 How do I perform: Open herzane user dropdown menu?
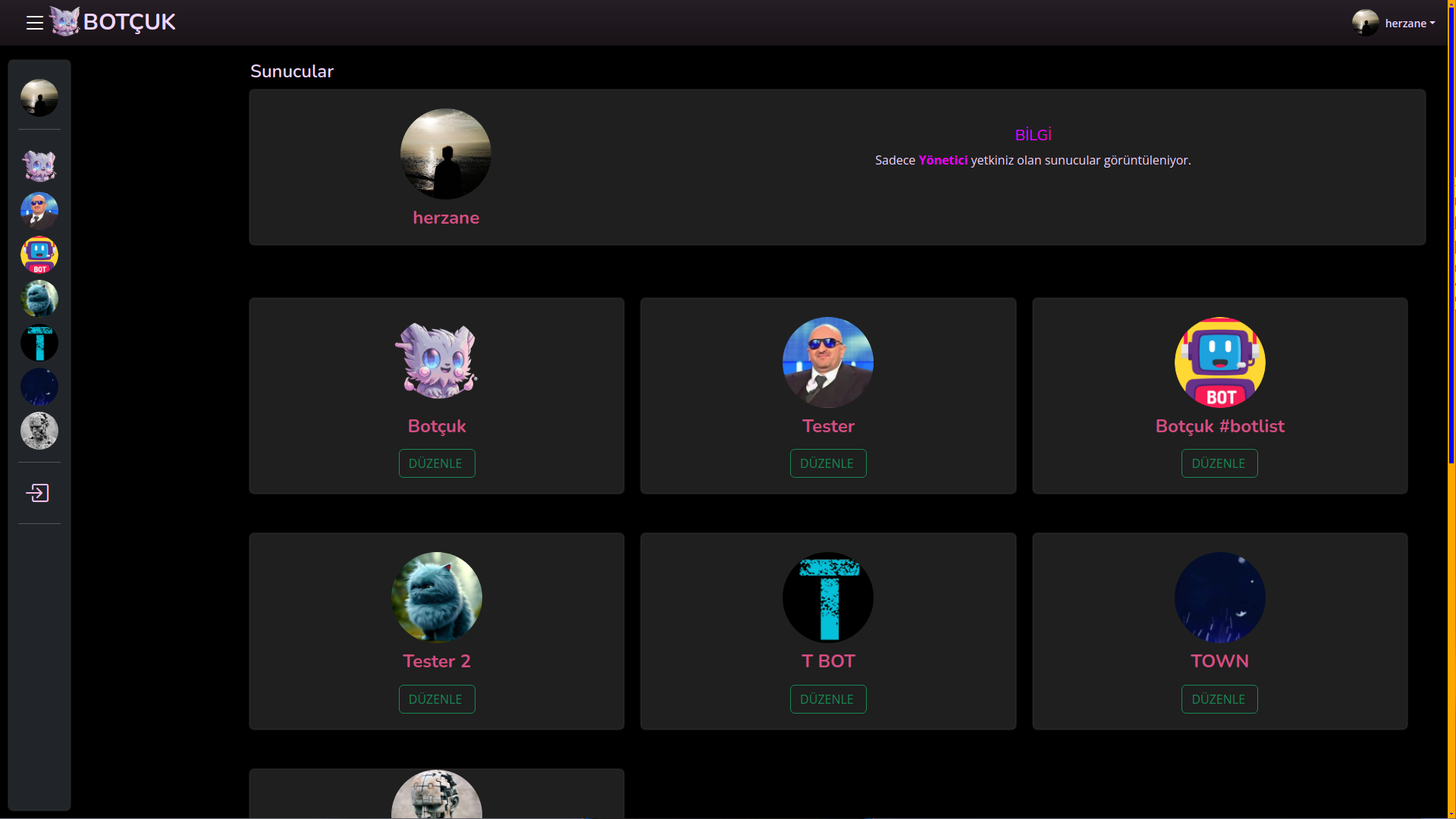[1394, 23]
